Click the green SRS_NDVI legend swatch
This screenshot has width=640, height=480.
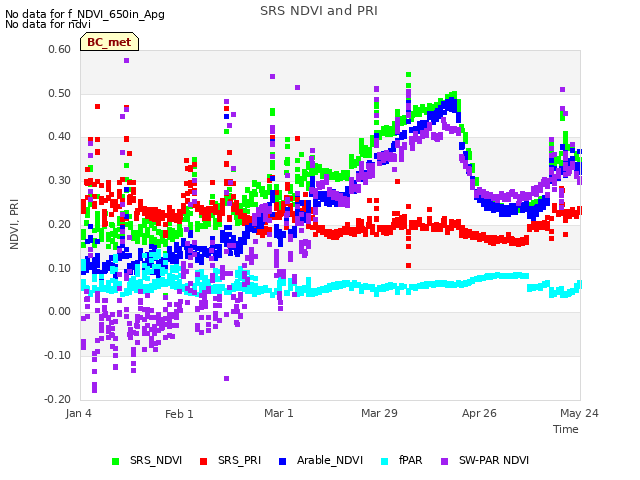point(116,461)
